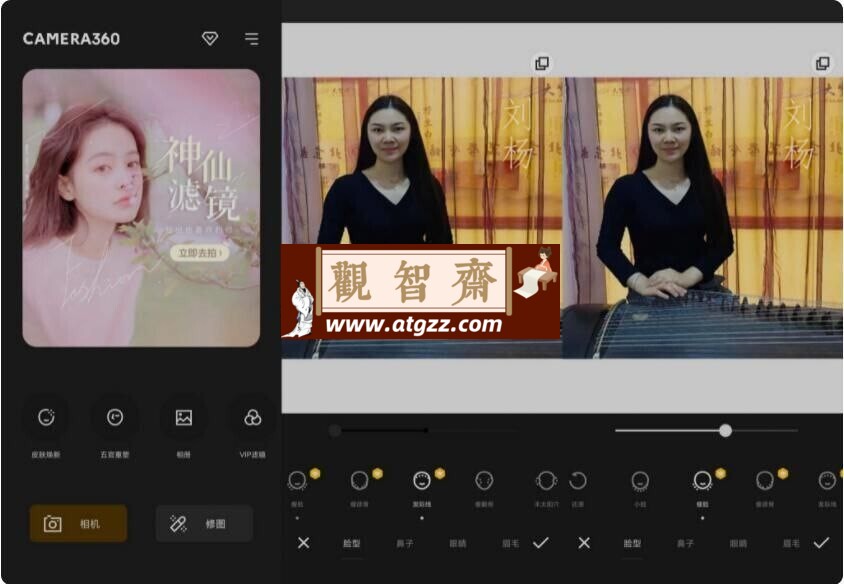Select the highlighted smiling face preset in the middle editor
The width and height of the screenshot is (844, 584).
(422, 480)
